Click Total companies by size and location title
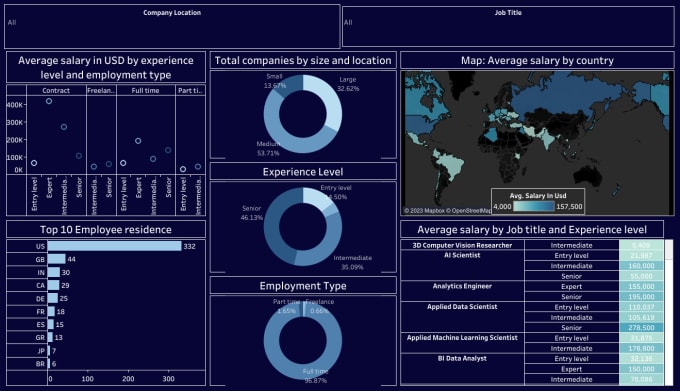The width and height of the screenshot is (680, 391). pos(303,61)
